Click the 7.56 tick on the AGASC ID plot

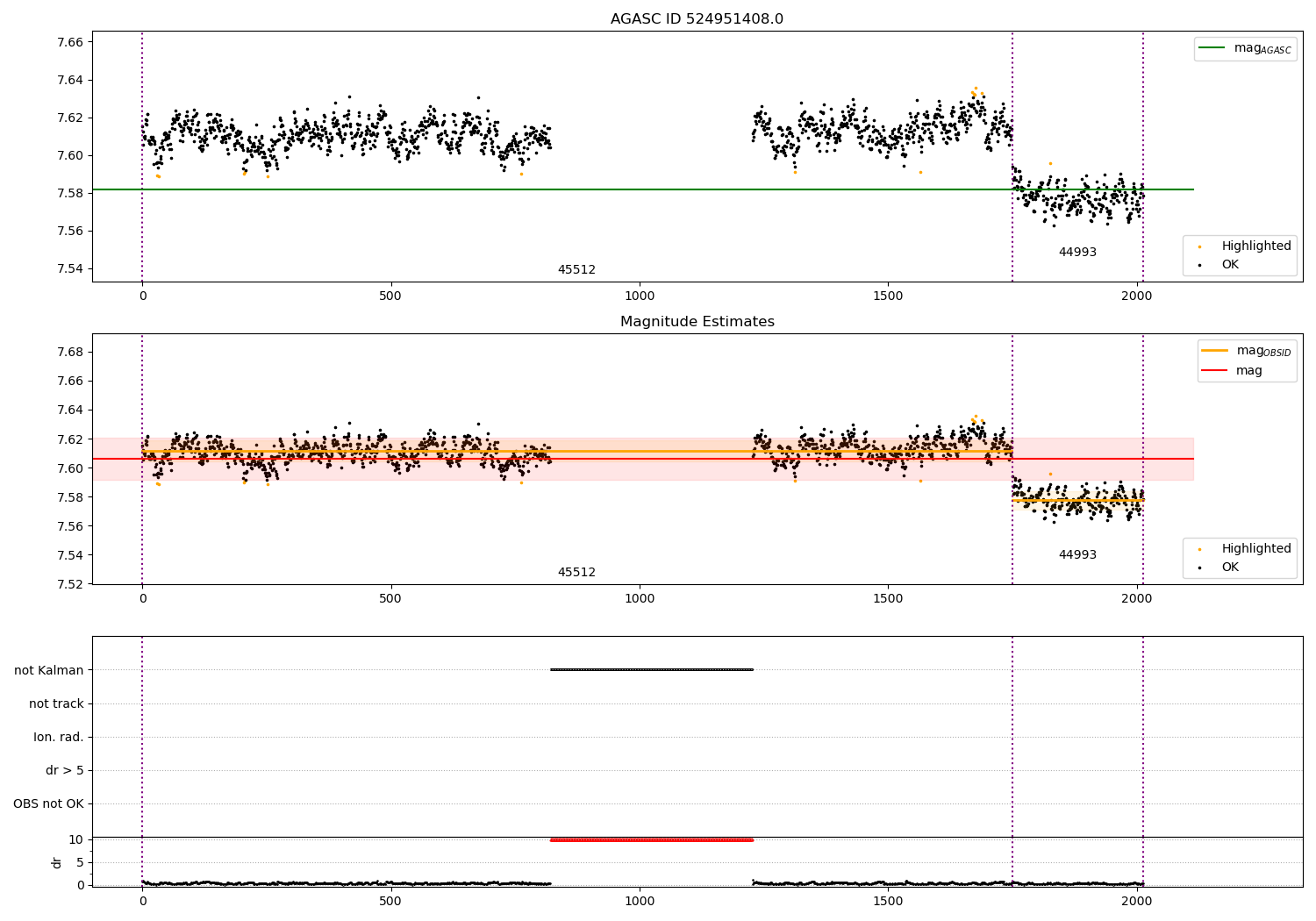[70, 232]
